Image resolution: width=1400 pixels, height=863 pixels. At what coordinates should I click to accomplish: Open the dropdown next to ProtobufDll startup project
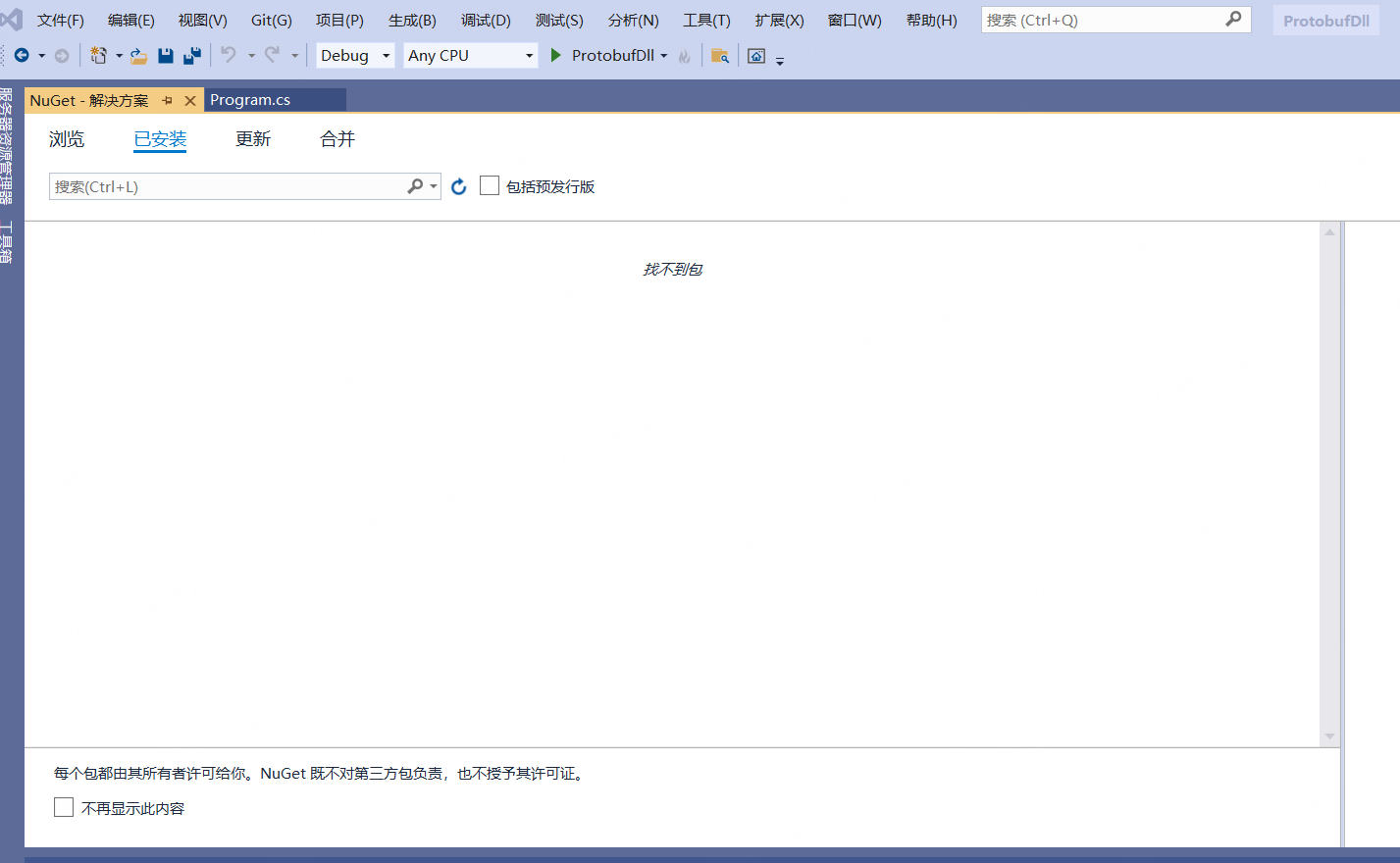pyautogui.click(x=664, y=55)
